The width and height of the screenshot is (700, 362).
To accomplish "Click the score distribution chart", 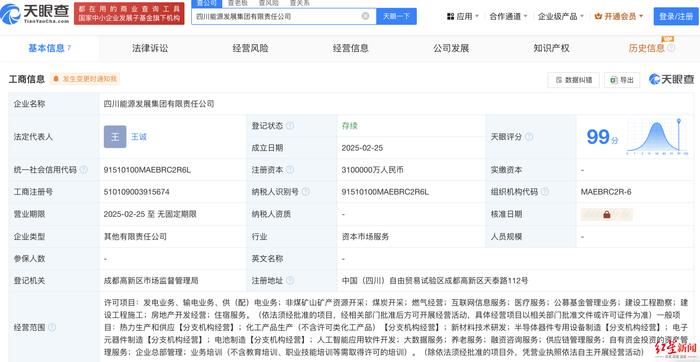I will [x=658, y=137].
